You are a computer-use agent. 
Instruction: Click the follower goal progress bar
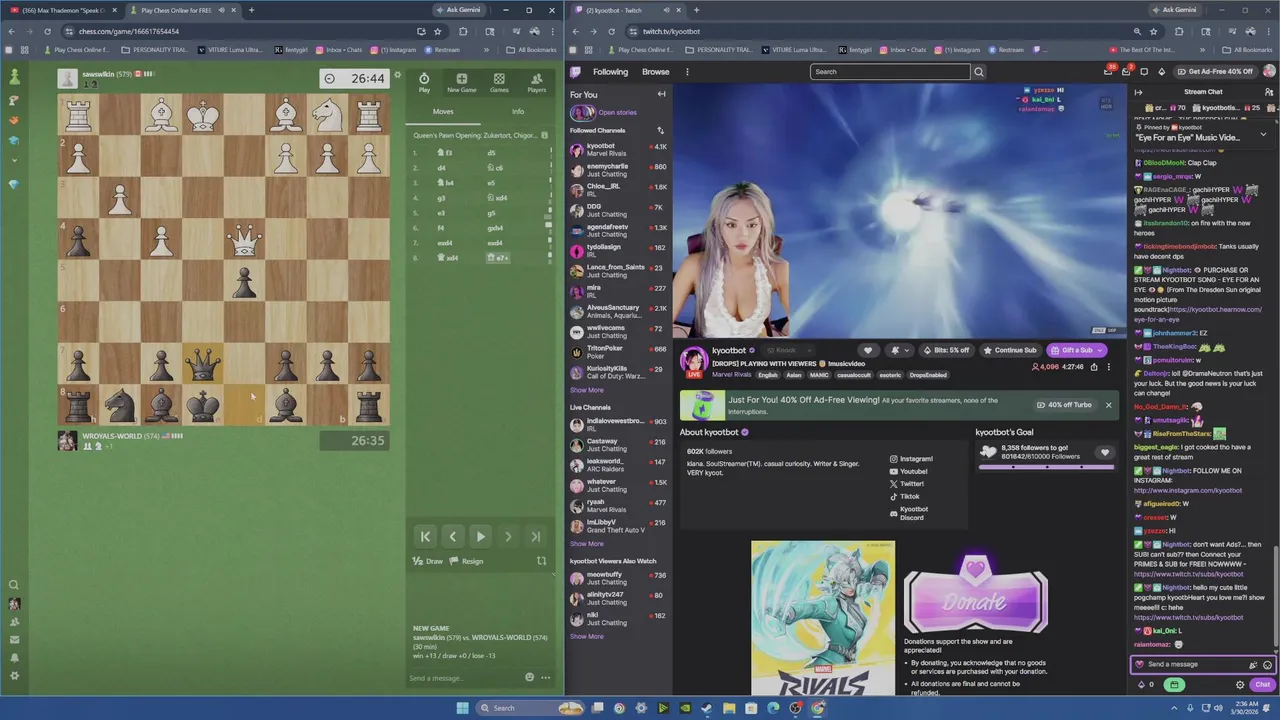tap(1047, 467)
